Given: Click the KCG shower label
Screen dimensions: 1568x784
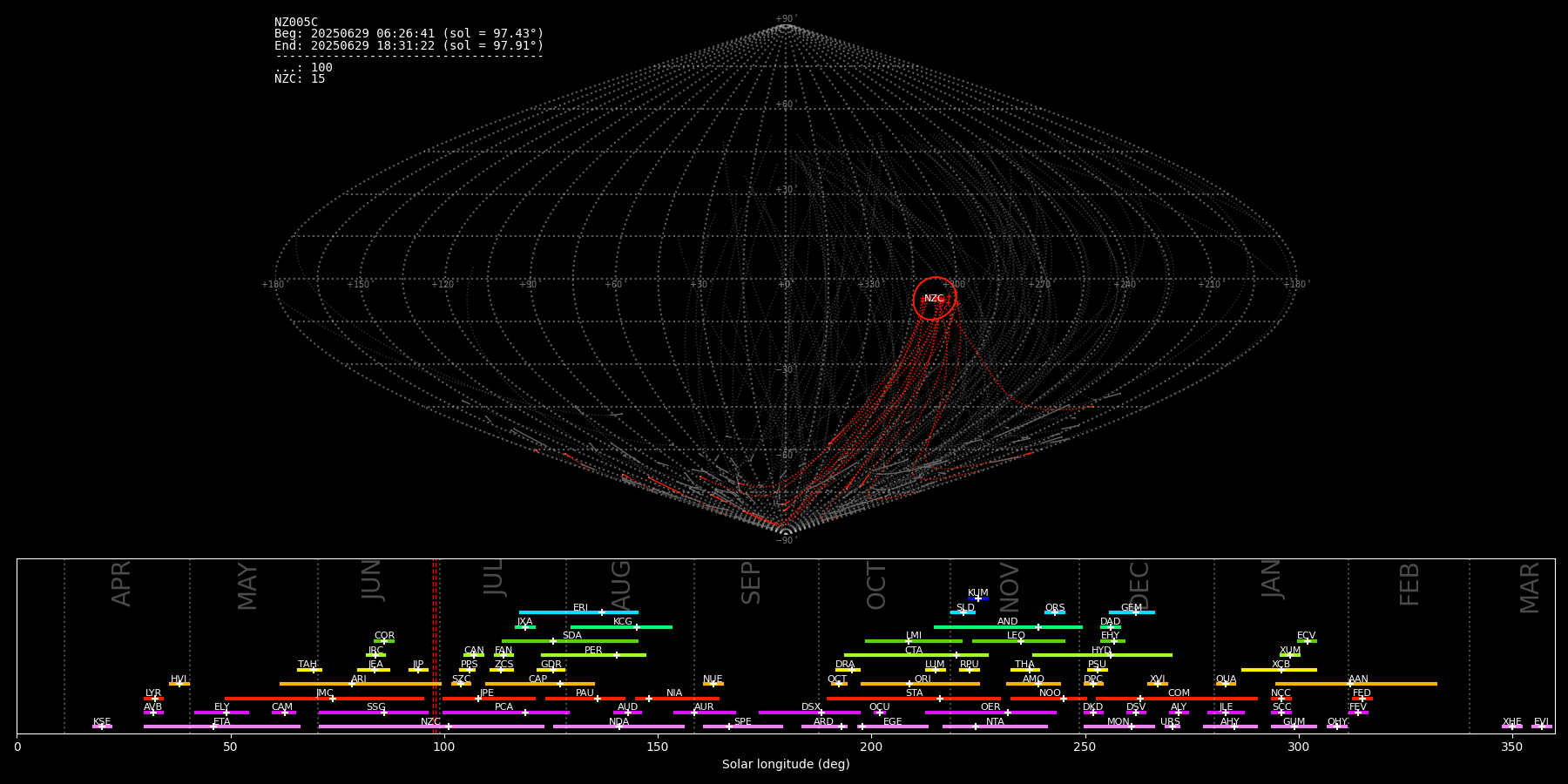Looking at the screenshot, I should 623,622.
